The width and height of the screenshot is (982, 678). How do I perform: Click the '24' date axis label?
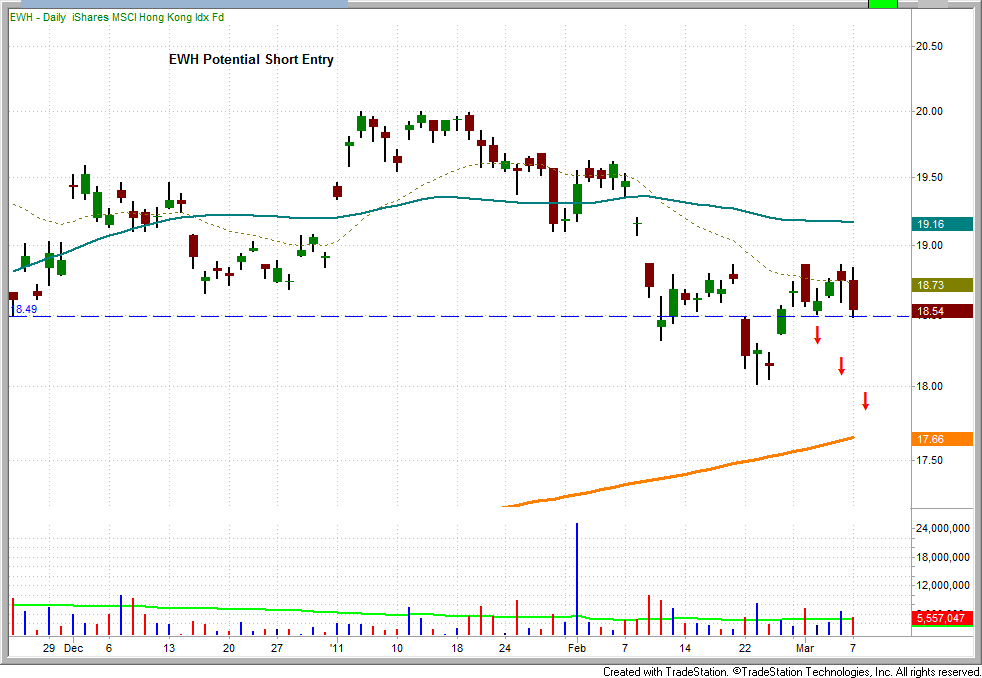505,648
